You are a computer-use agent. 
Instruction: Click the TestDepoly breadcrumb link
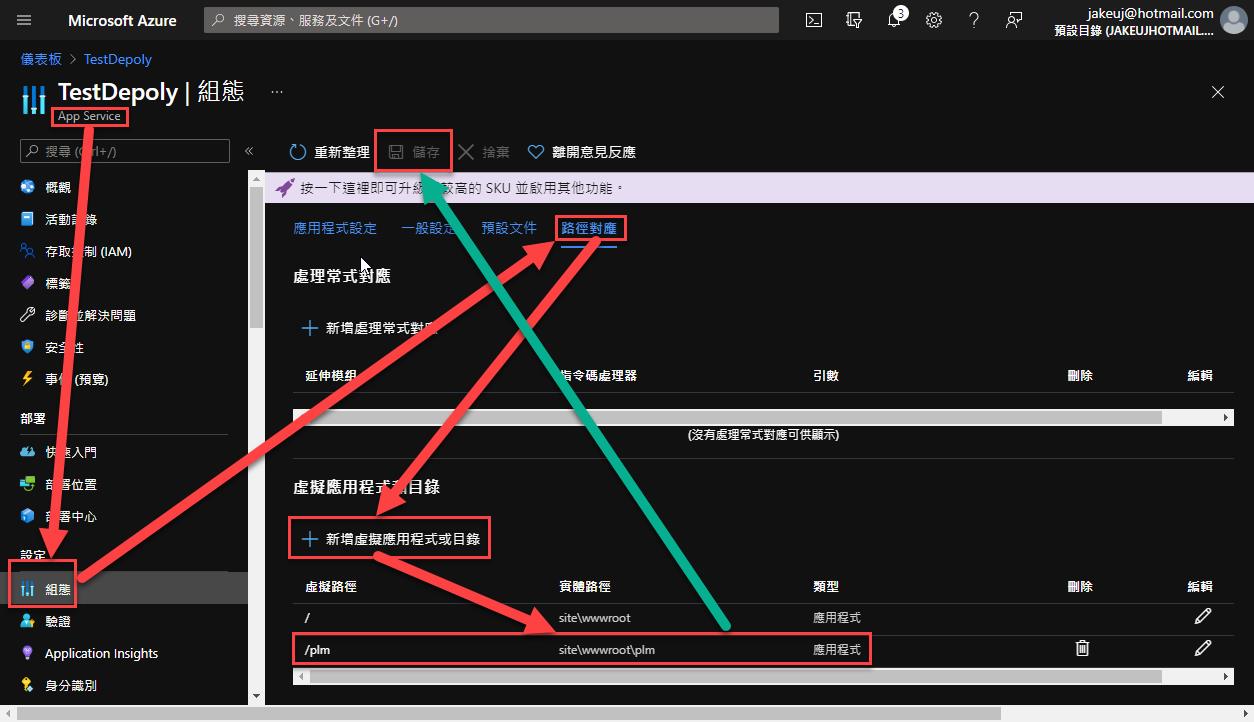pyautogui.click(x=118, y=59)
